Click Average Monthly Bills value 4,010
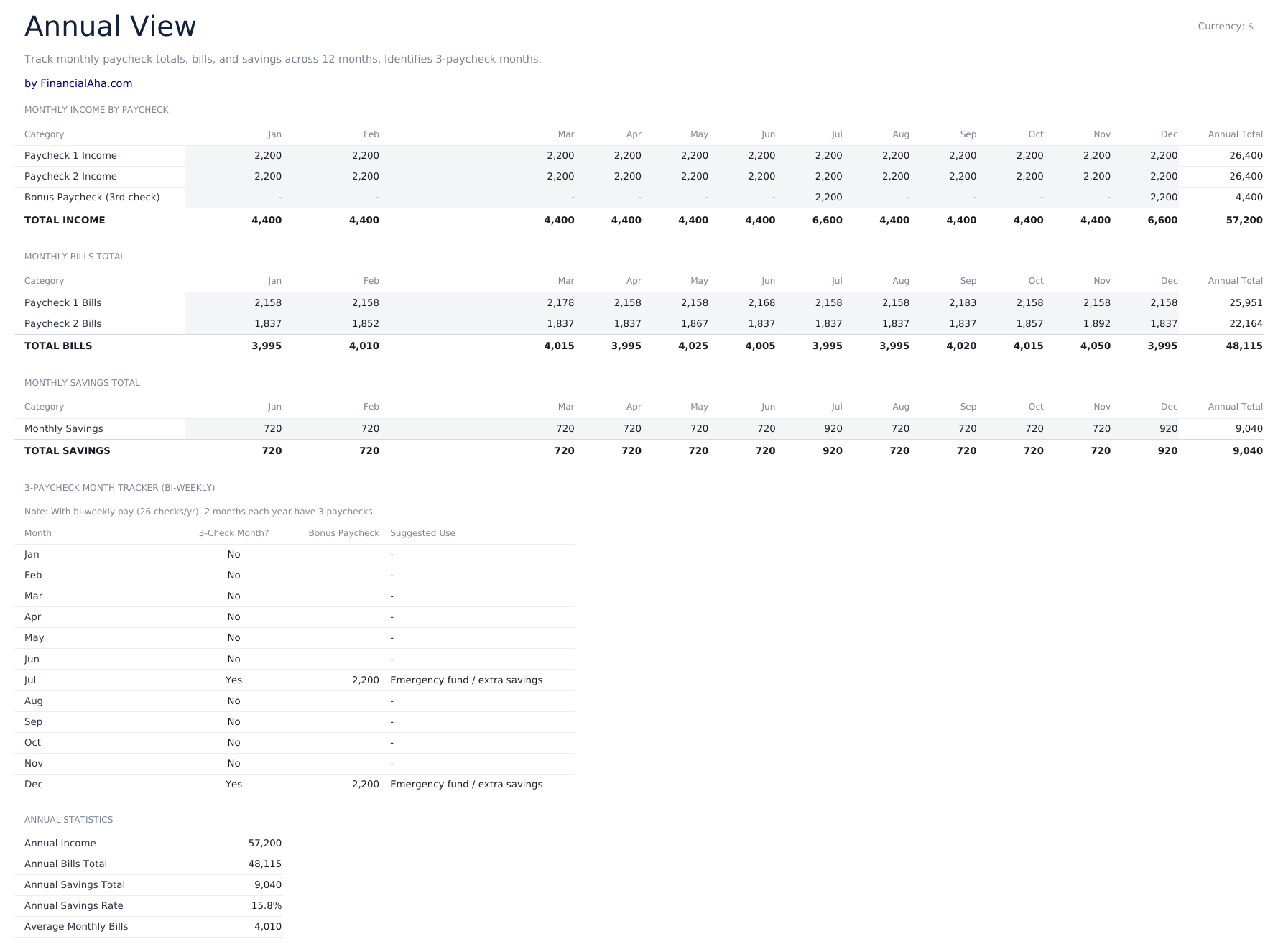The width and height of the screenshot is (1278, 952). pos(268,927)
